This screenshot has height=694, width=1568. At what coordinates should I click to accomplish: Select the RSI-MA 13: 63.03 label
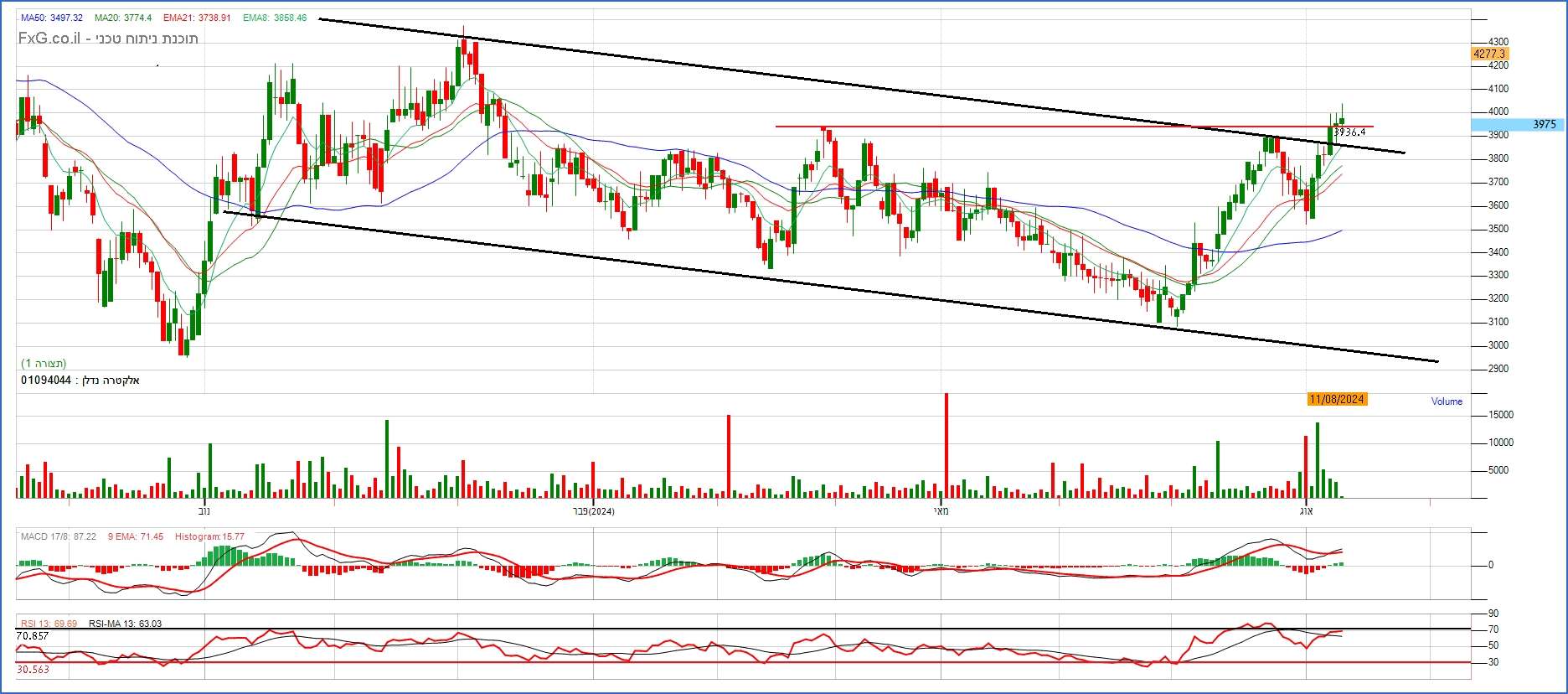pos(126,624)
